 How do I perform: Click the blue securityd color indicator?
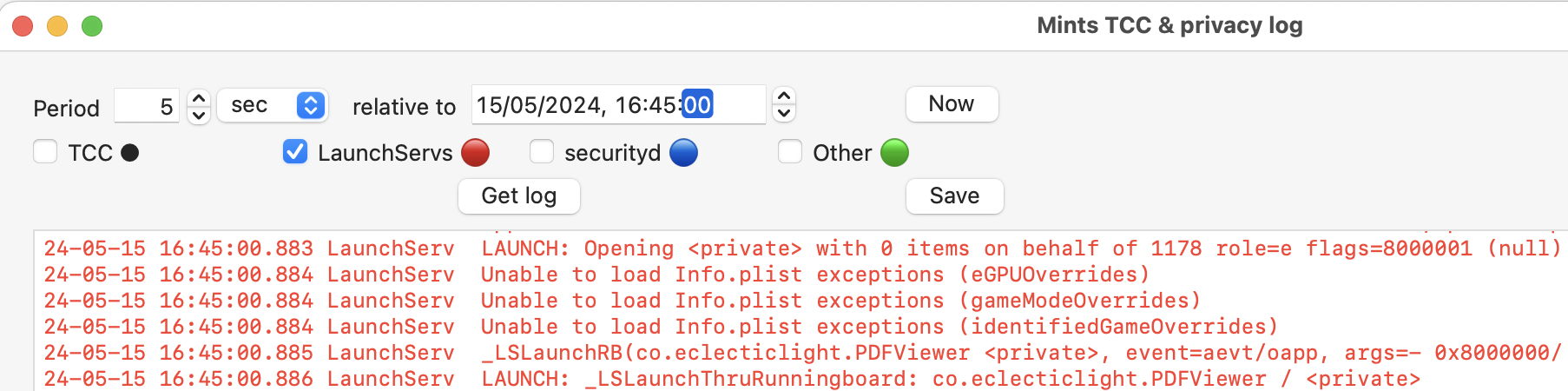coord(684,153)
